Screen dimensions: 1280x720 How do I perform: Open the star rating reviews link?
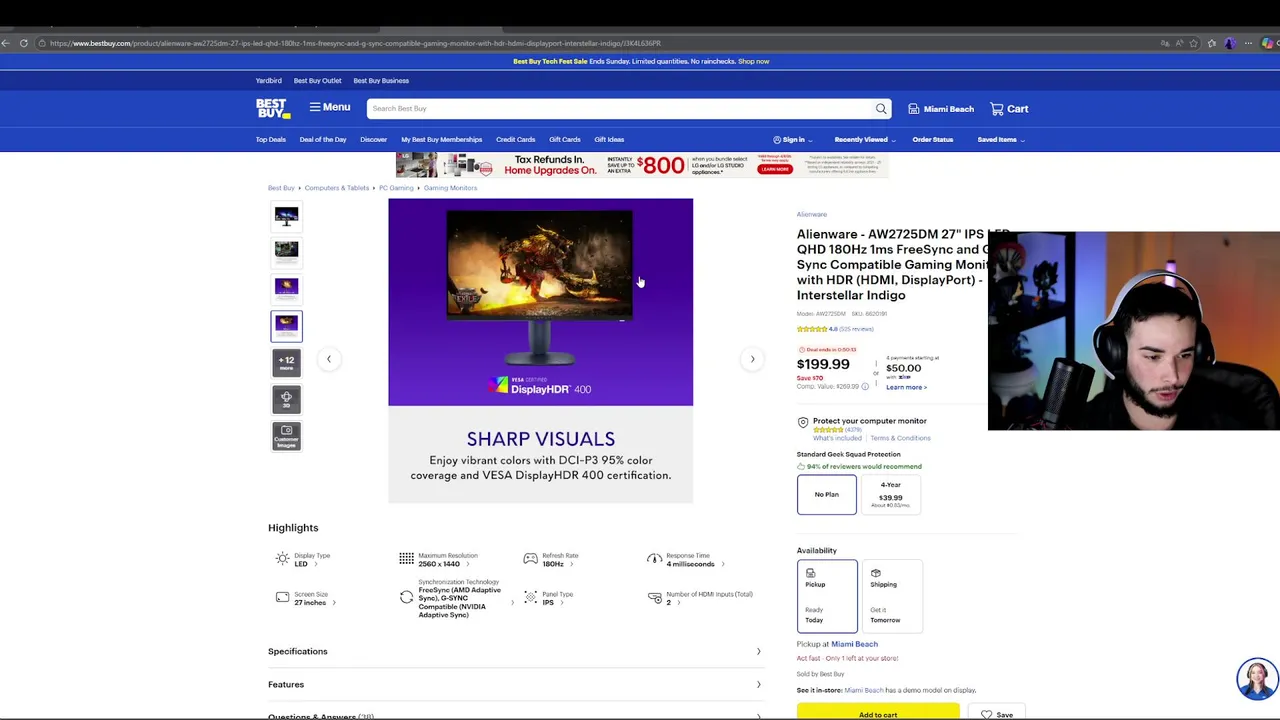click(x=835, y=329)
